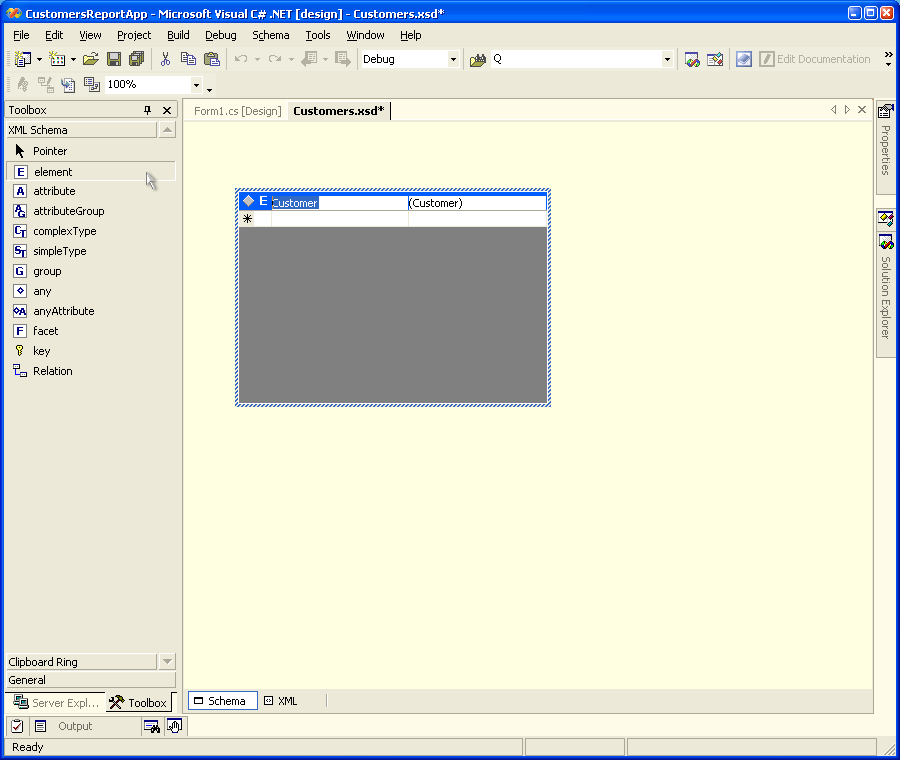The height and width of the screenshot is (760, 900).
Task: Click the key toolbox item
Action: click(41, 351)
